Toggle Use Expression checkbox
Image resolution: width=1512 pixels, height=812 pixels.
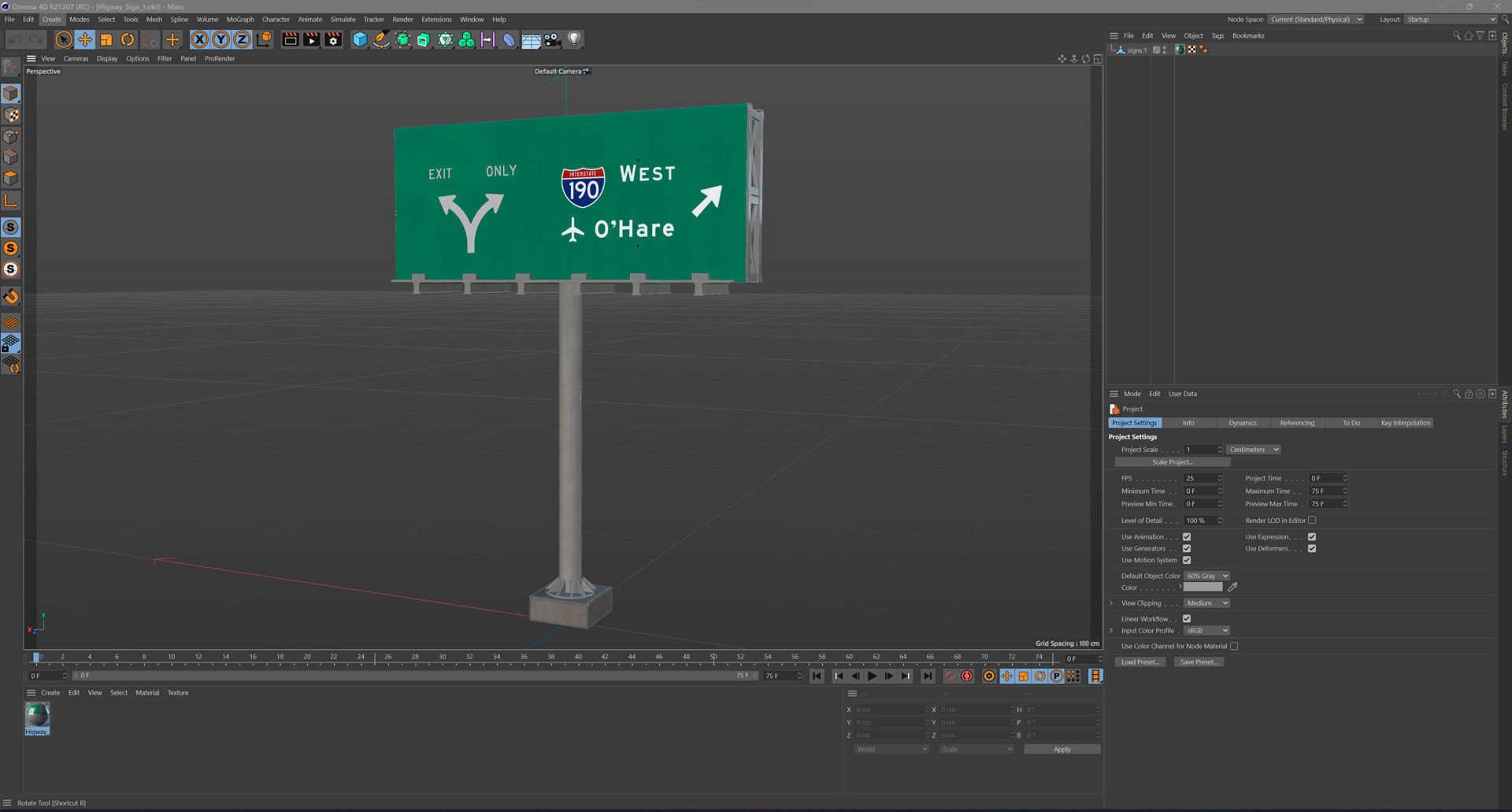pos(1312,537)
